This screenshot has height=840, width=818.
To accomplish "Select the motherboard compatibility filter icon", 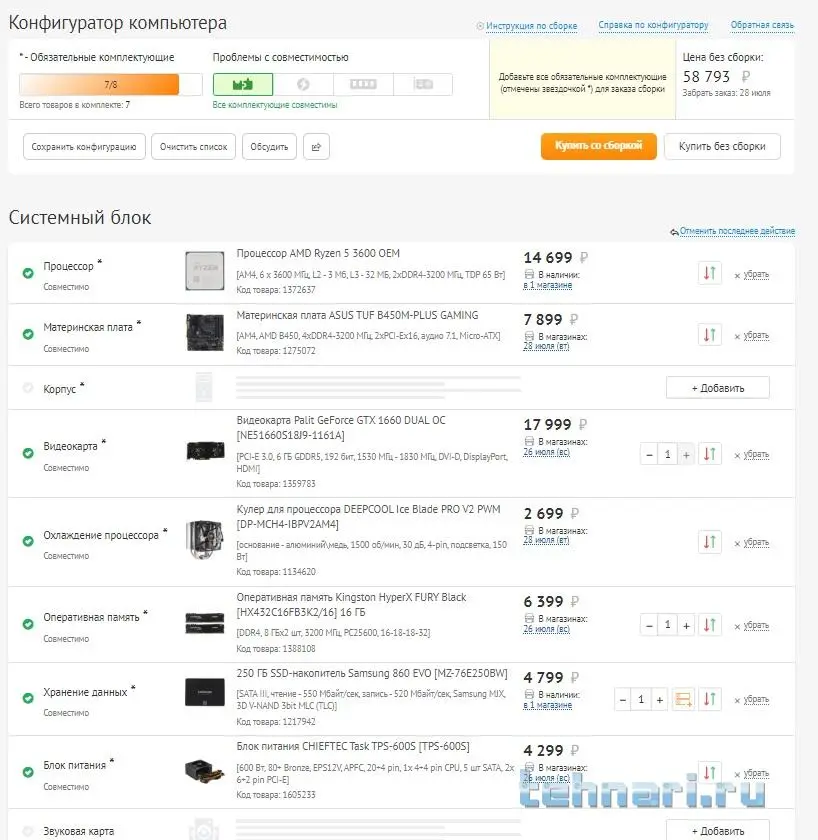I will coord(243,85).
